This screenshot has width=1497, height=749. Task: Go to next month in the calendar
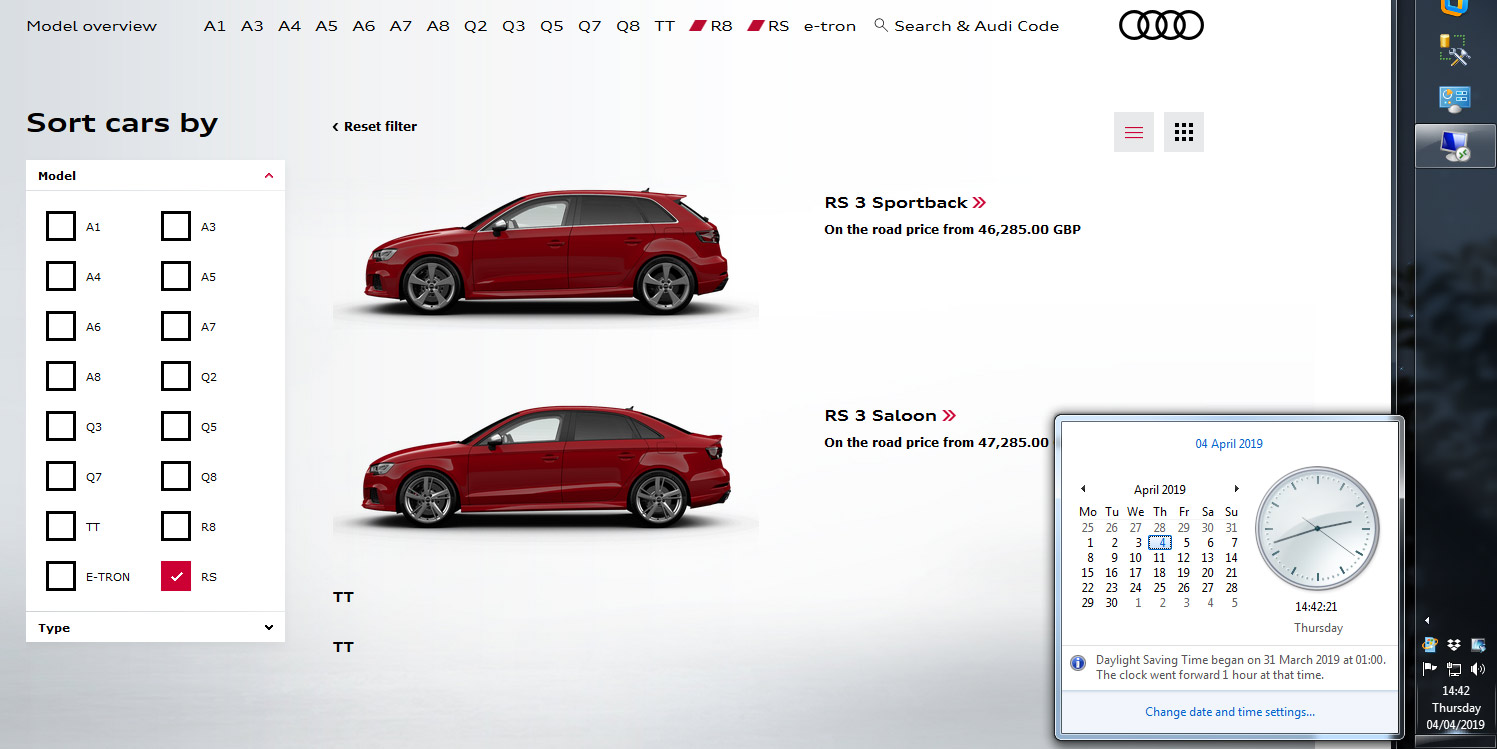(x=1237, y=489)
